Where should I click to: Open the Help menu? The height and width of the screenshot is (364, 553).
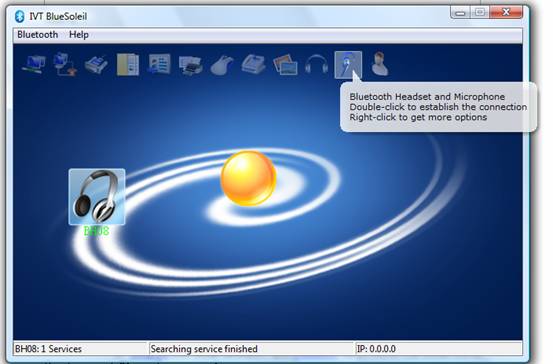pos(79,35)
